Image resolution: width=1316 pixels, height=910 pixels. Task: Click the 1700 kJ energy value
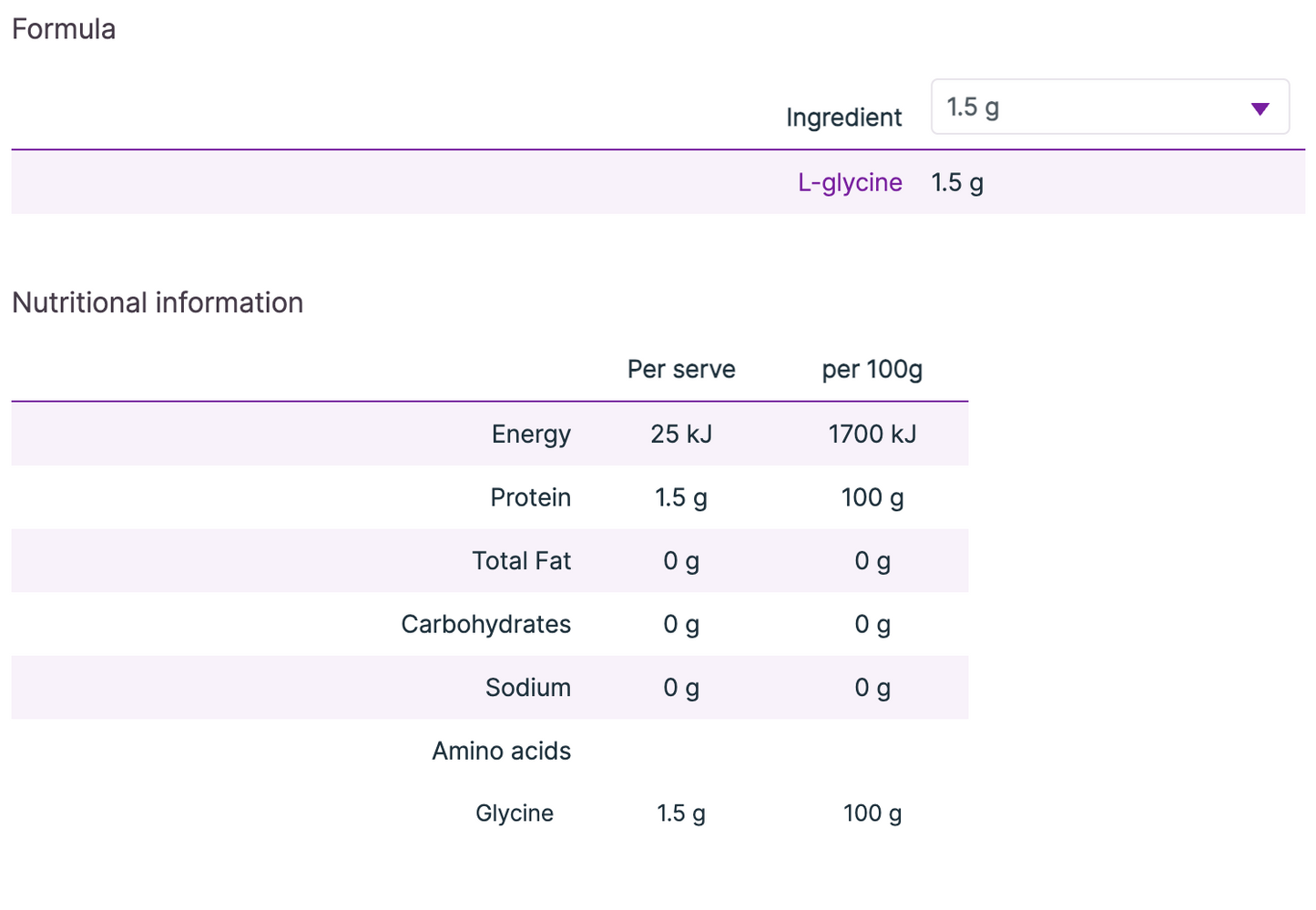coord(872,434)
